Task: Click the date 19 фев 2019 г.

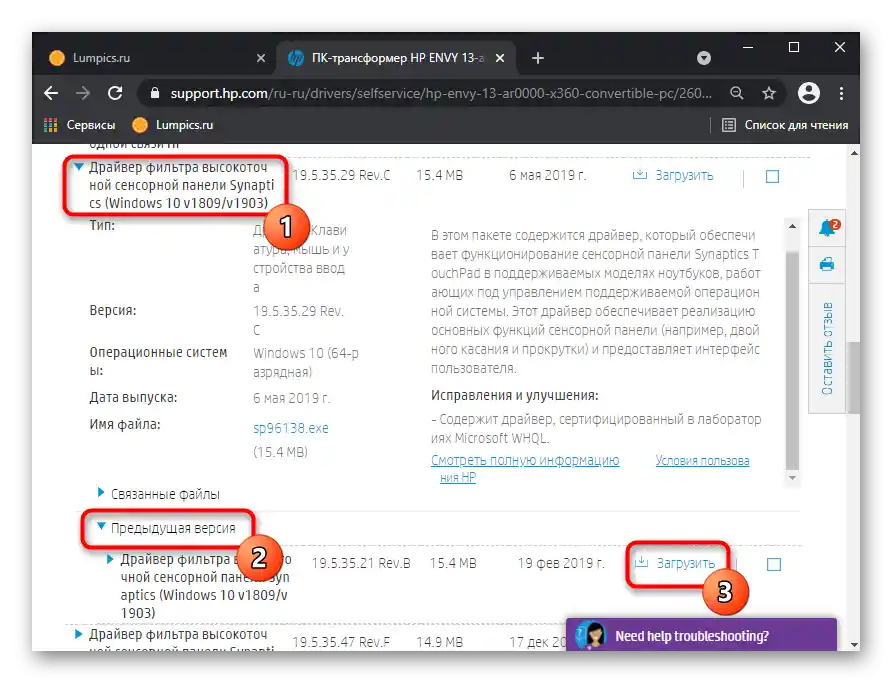Action: 561,564
